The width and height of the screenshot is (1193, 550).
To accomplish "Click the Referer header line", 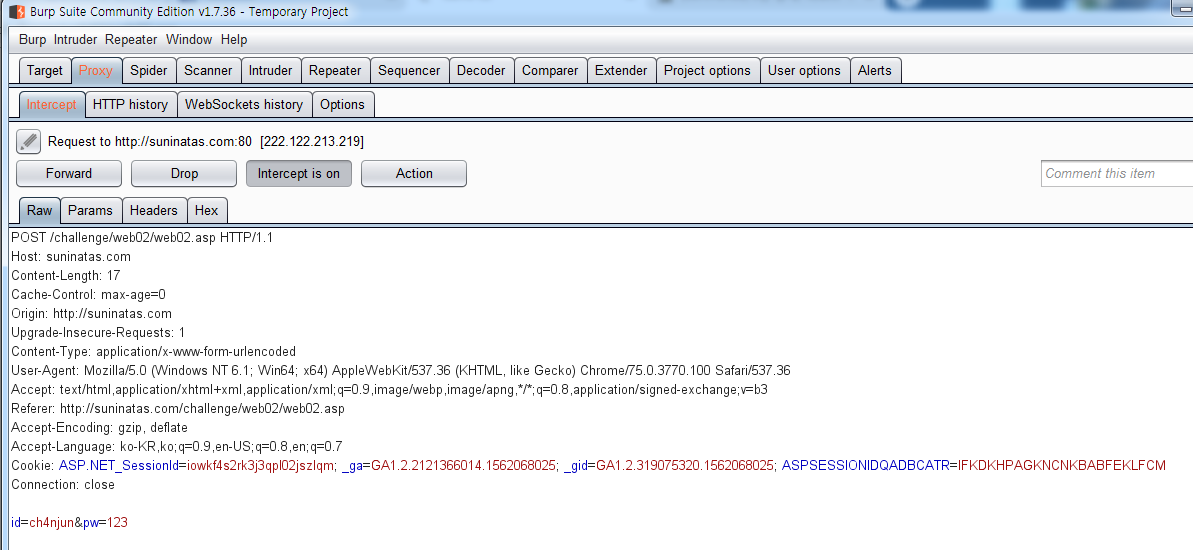I will (178, 409).
